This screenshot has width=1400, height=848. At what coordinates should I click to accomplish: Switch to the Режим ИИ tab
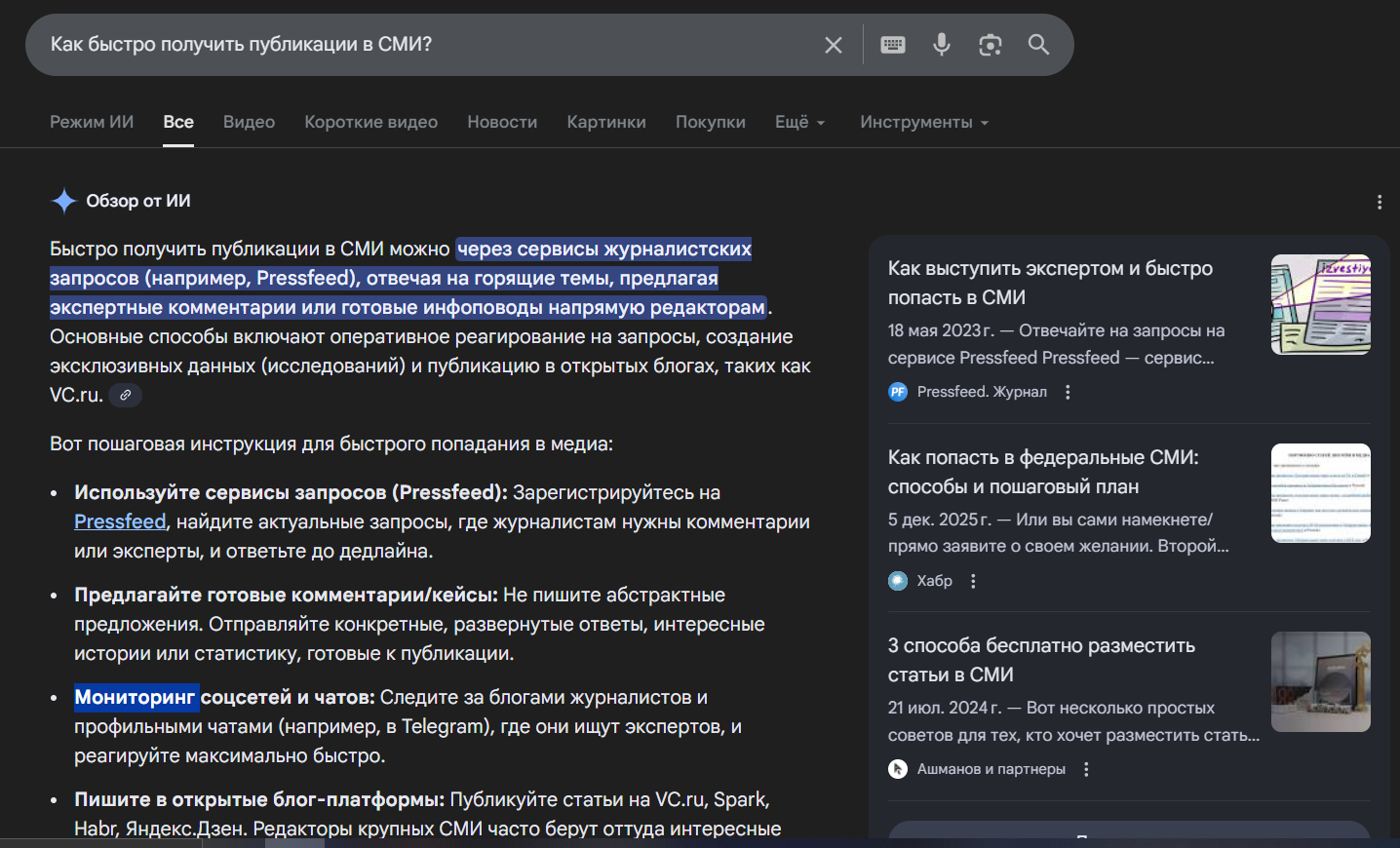tap(92, 122)
